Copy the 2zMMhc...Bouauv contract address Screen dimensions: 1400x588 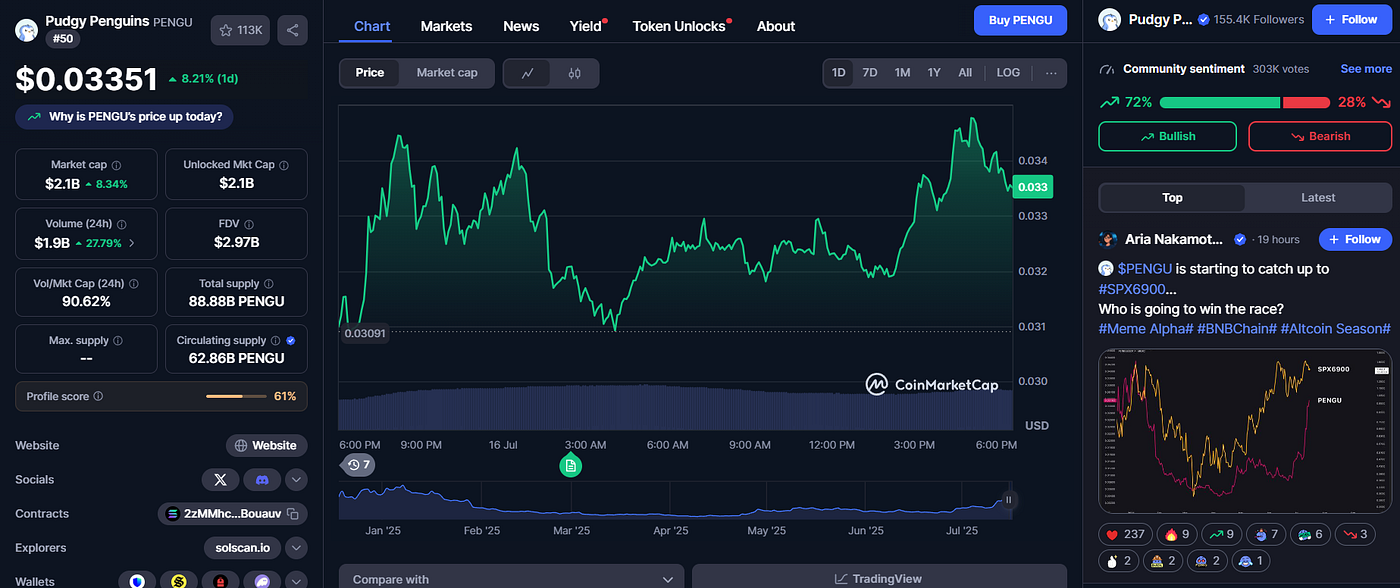293,514
